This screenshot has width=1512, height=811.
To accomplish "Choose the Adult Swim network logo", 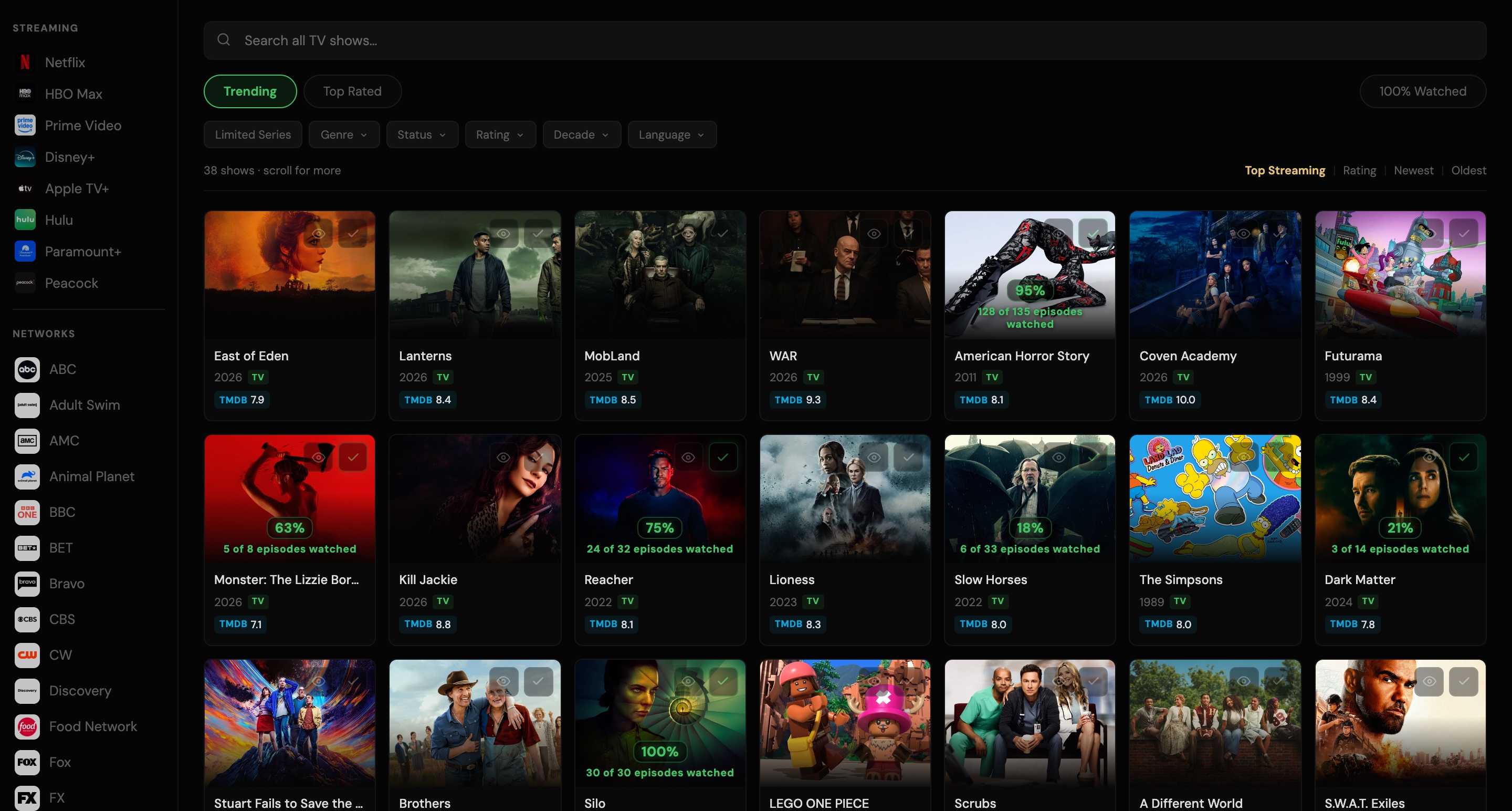I will pyautogui.click(x=27, y=405).
